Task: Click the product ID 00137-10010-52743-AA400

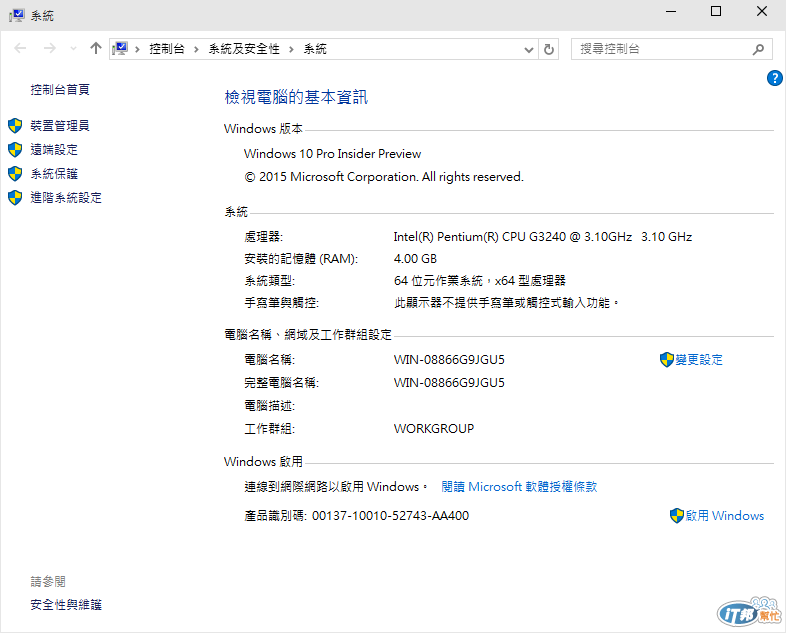Action: (390, 516)
